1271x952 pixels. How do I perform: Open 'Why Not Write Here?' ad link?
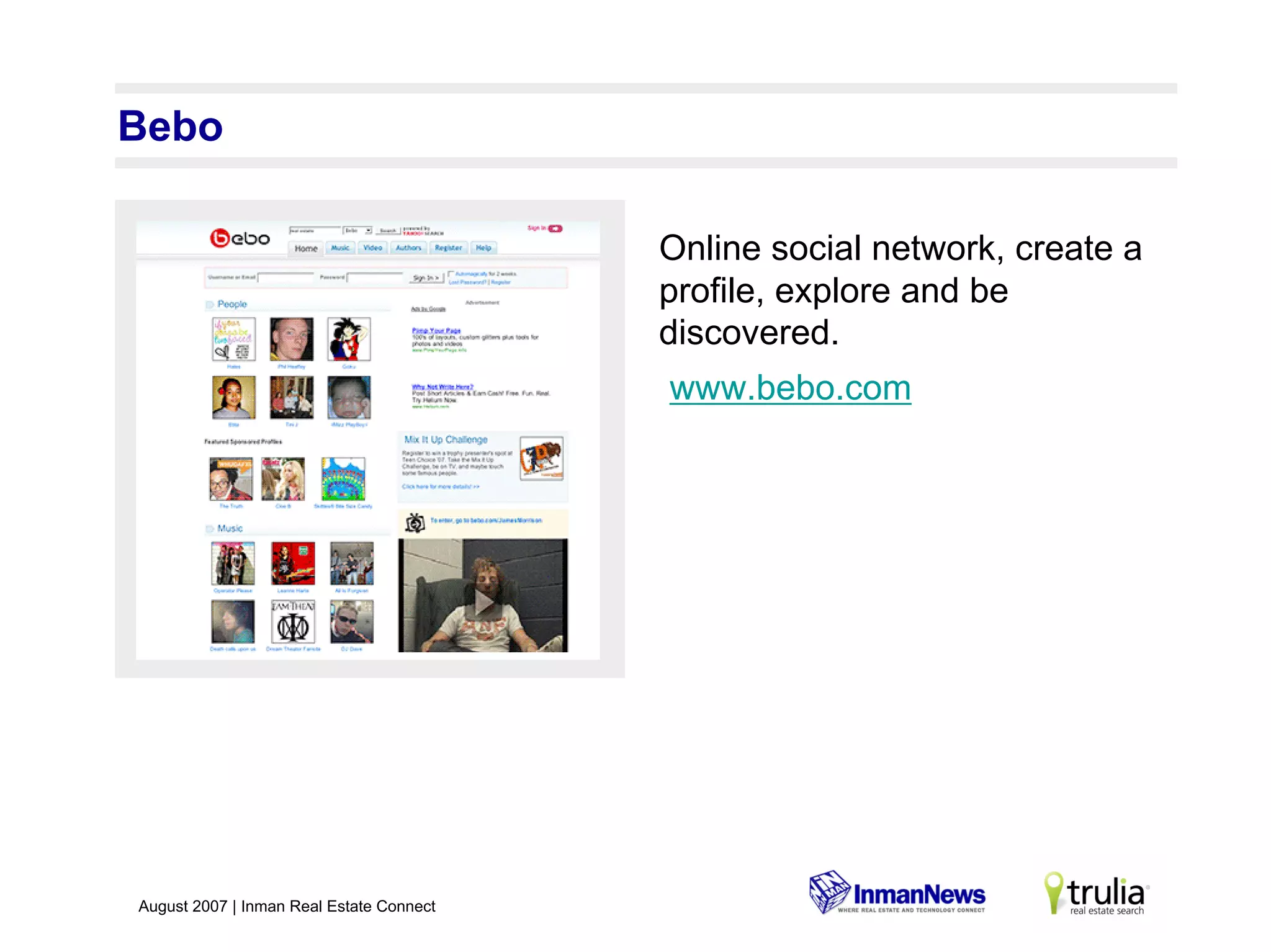click(442, 387)
